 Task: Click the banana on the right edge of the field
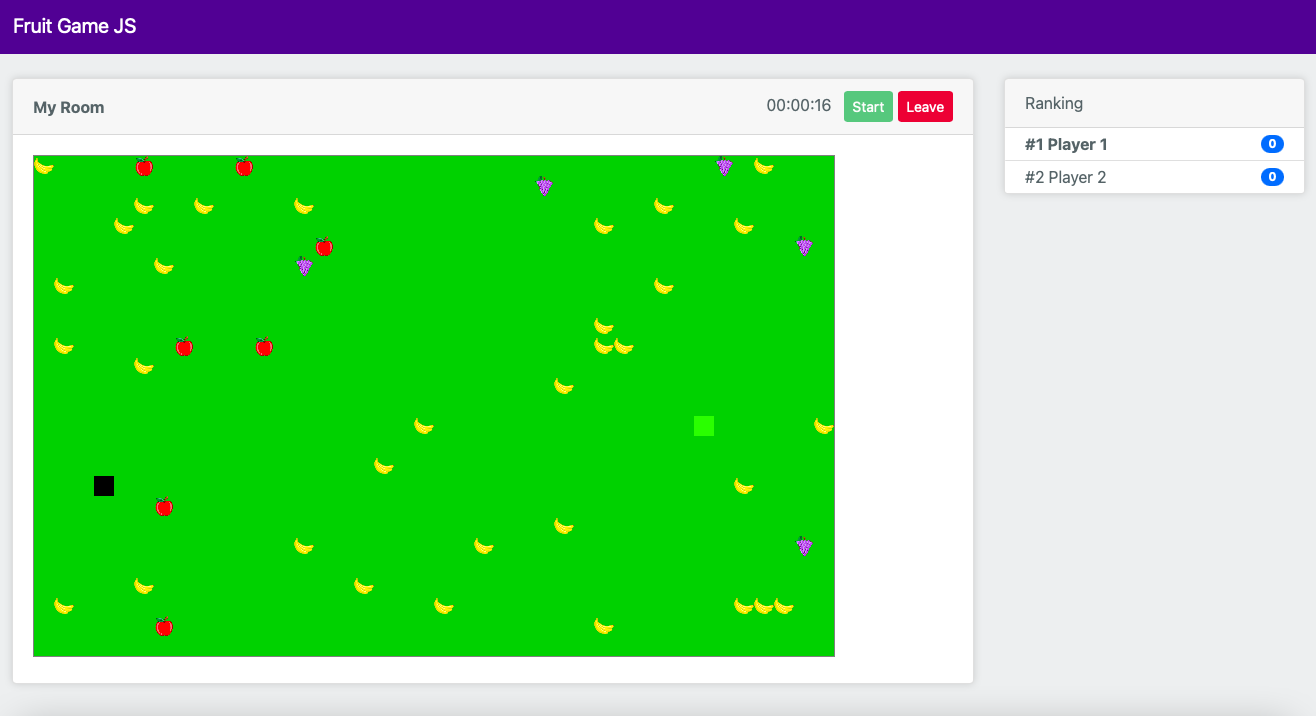(824, 426)
